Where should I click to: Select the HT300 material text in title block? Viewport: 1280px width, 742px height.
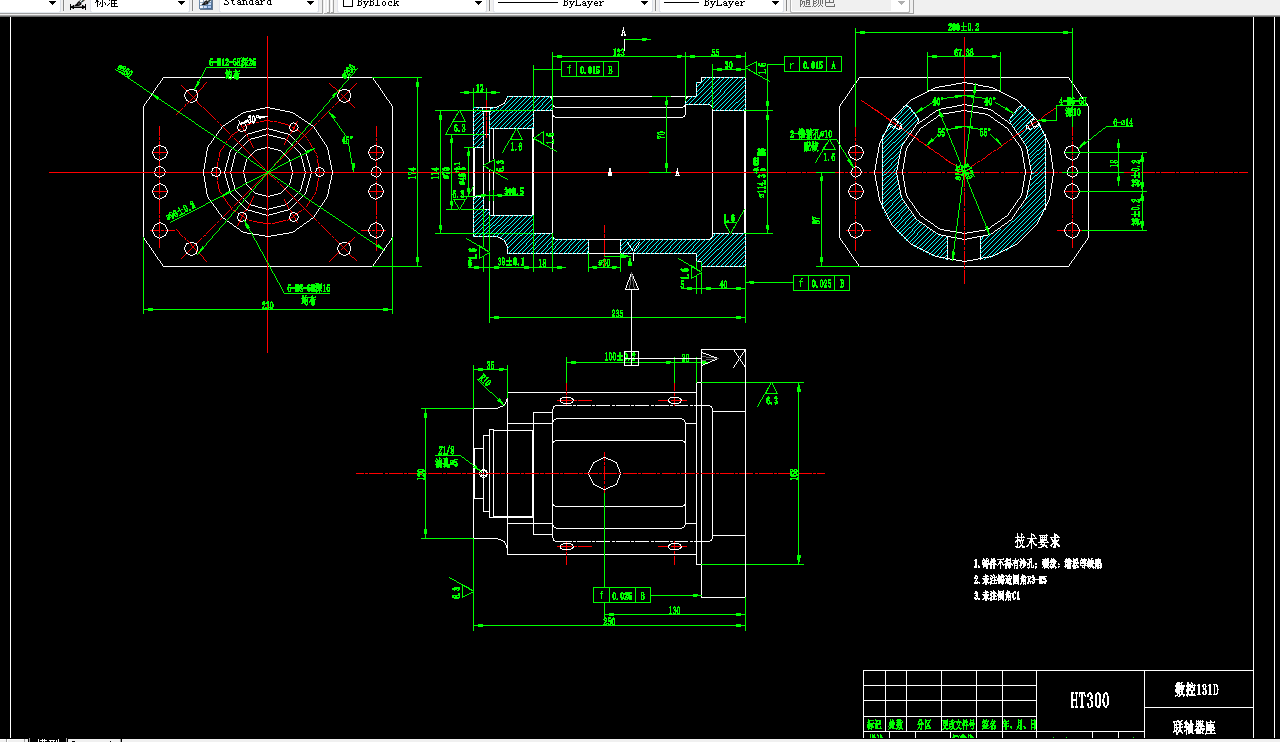tap(1089, 701)
